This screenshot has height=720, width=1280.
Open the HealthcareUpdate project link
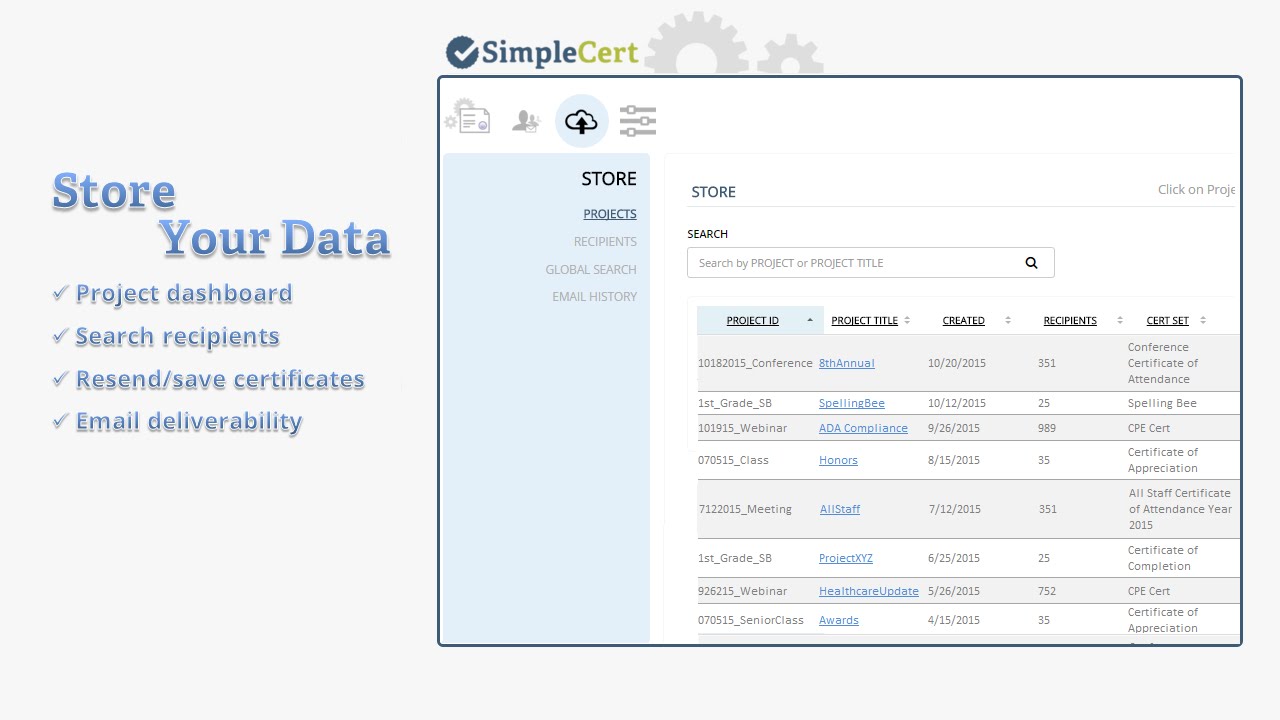(869, 591)
